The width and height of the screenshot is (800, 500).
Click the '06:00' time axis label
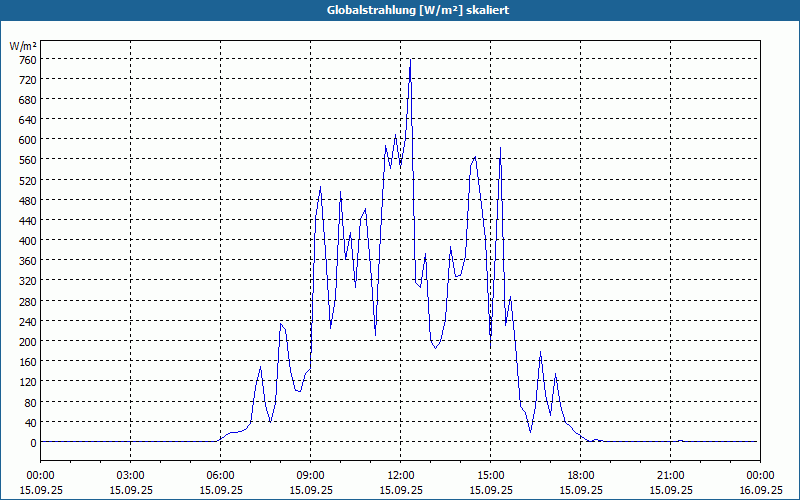[x=220, y=476]
